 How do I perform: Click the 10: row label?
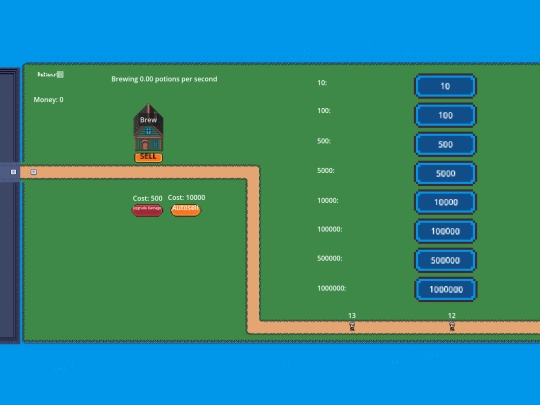[x=322, y=83]
